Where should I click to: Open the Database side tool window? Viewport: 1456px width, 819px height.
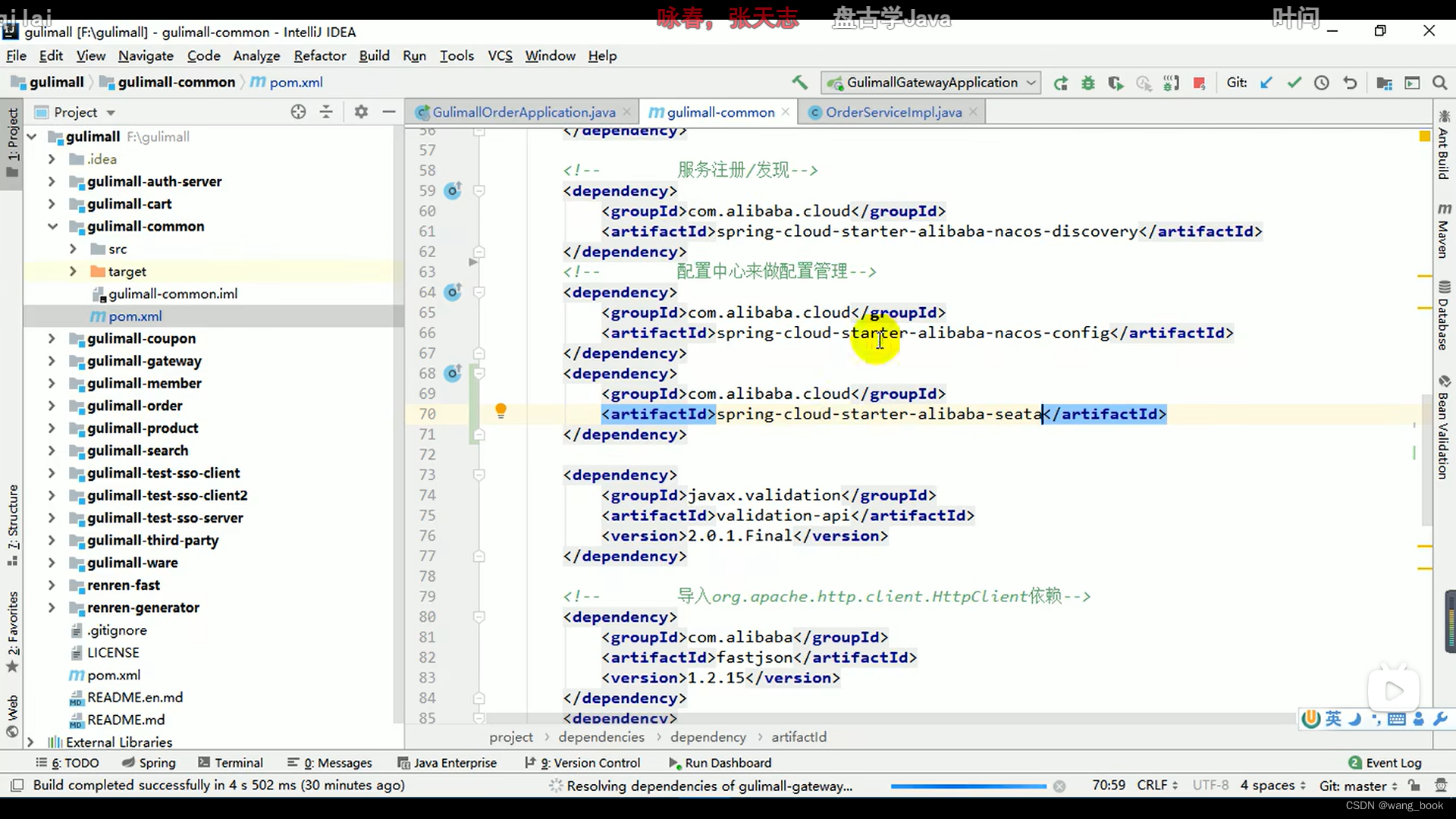[x=1444, y=315]
